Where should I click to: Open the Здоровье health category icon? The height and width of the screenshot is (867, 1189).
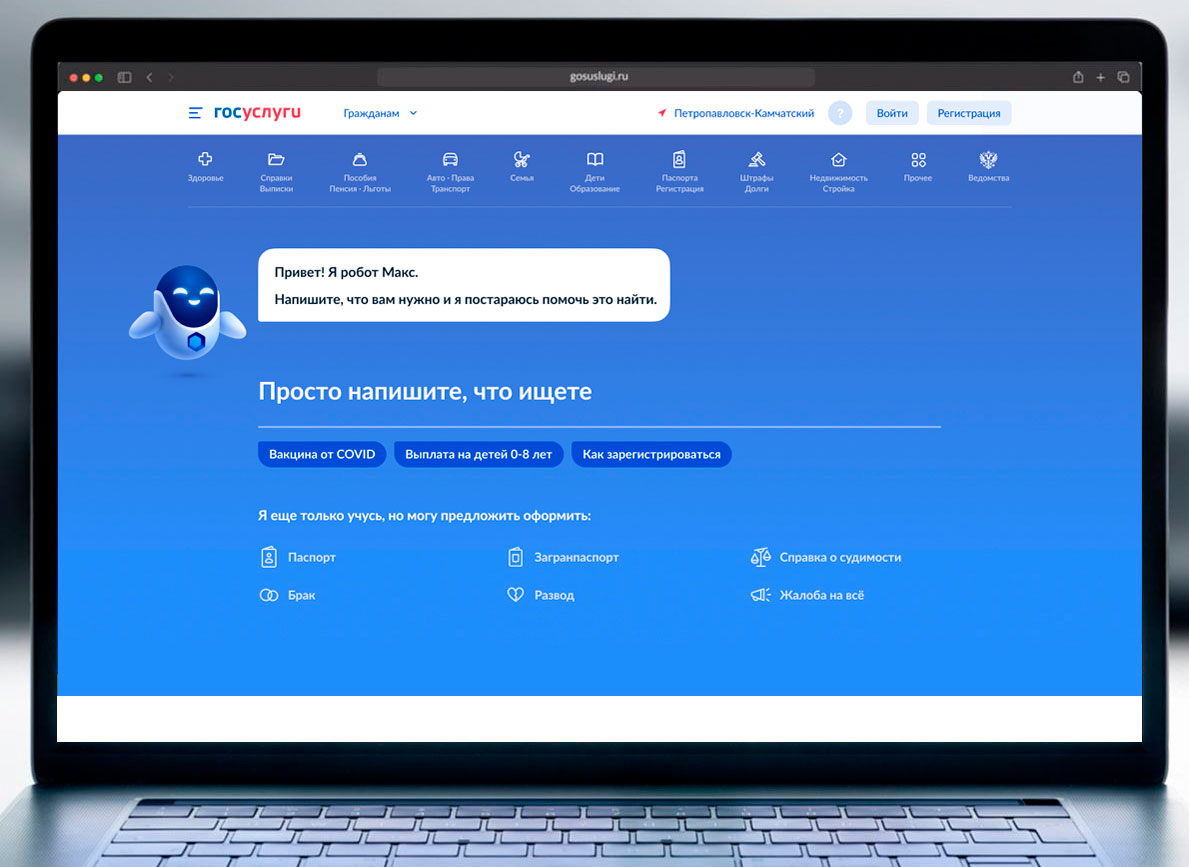point(205,159)
